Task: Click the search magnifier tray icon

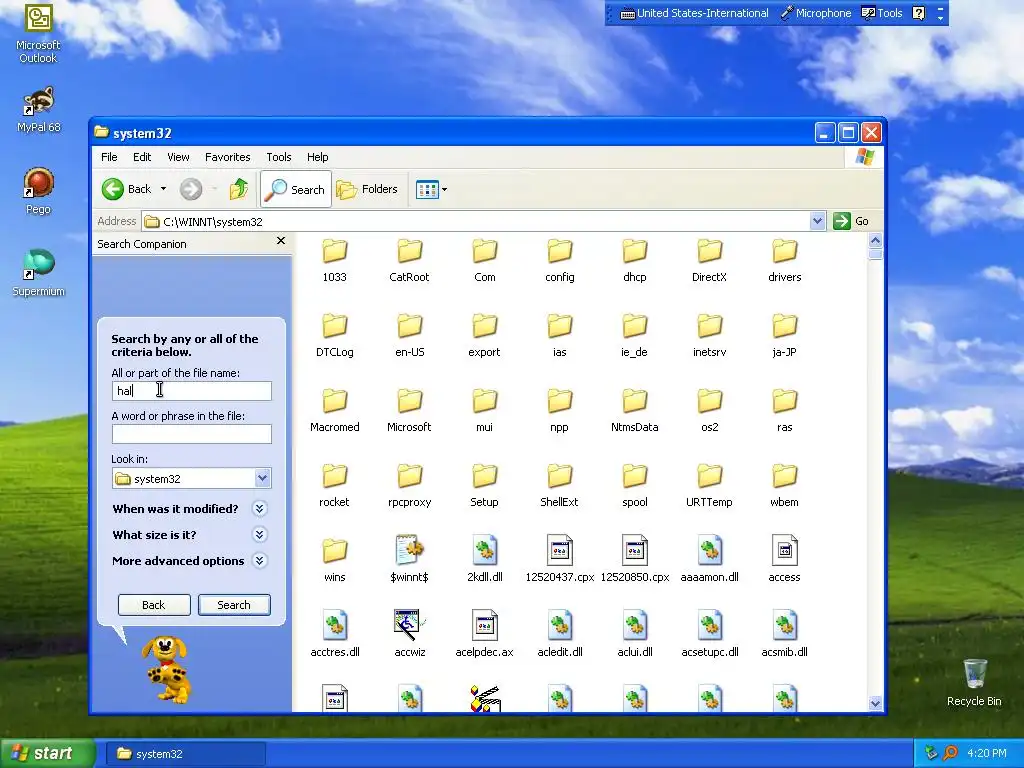Action: 950,753
